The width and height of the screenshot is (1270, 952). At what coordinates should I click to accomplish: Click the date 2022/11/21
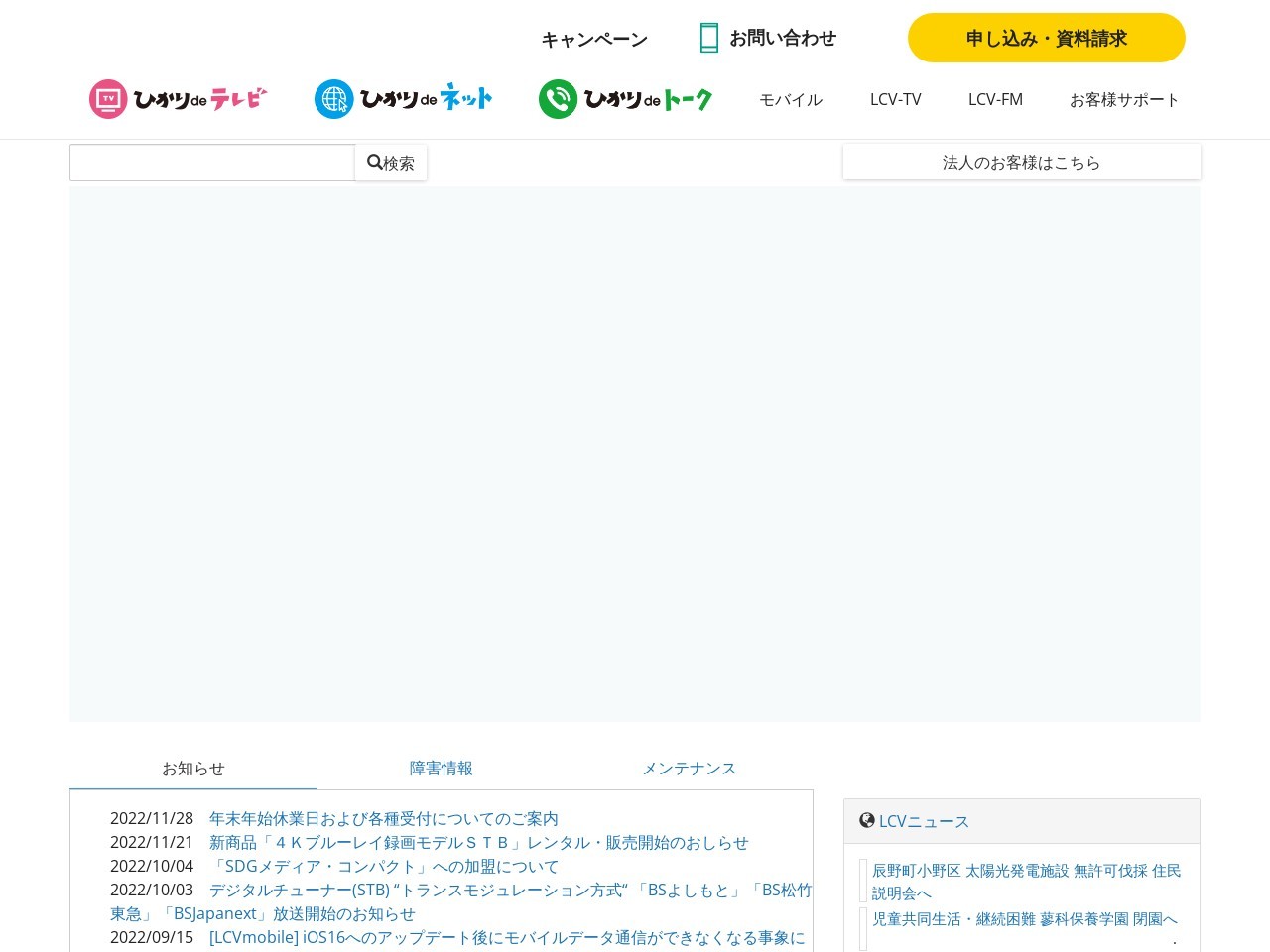point(152,843)
